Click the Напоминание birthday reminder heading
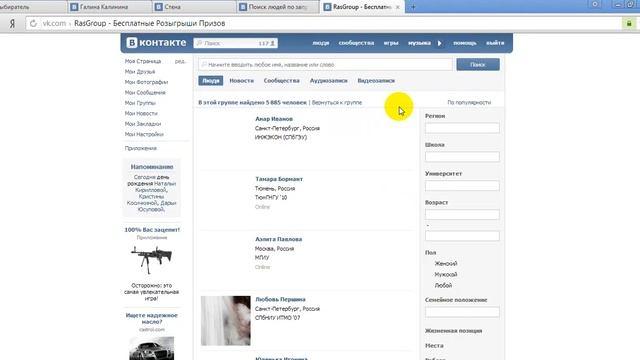The height and width of the screenshot is (360, 640). 152,167
